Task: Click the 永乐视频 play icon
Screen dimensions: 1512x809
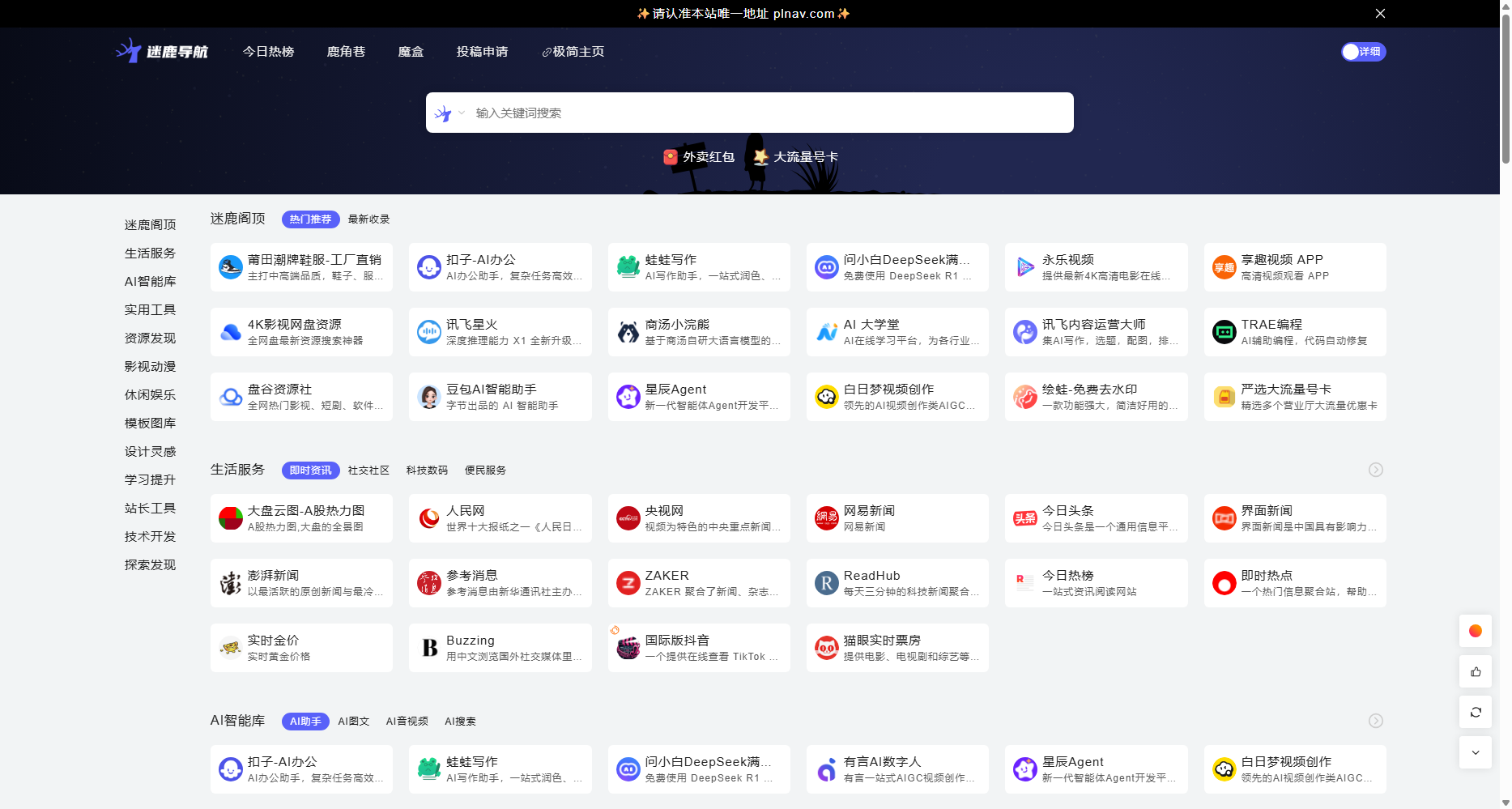Action: [x=1025, y=267]
